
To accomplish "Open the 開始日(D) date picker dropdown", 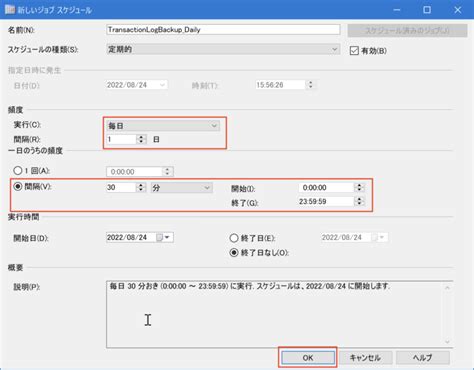I will (167, 237).
